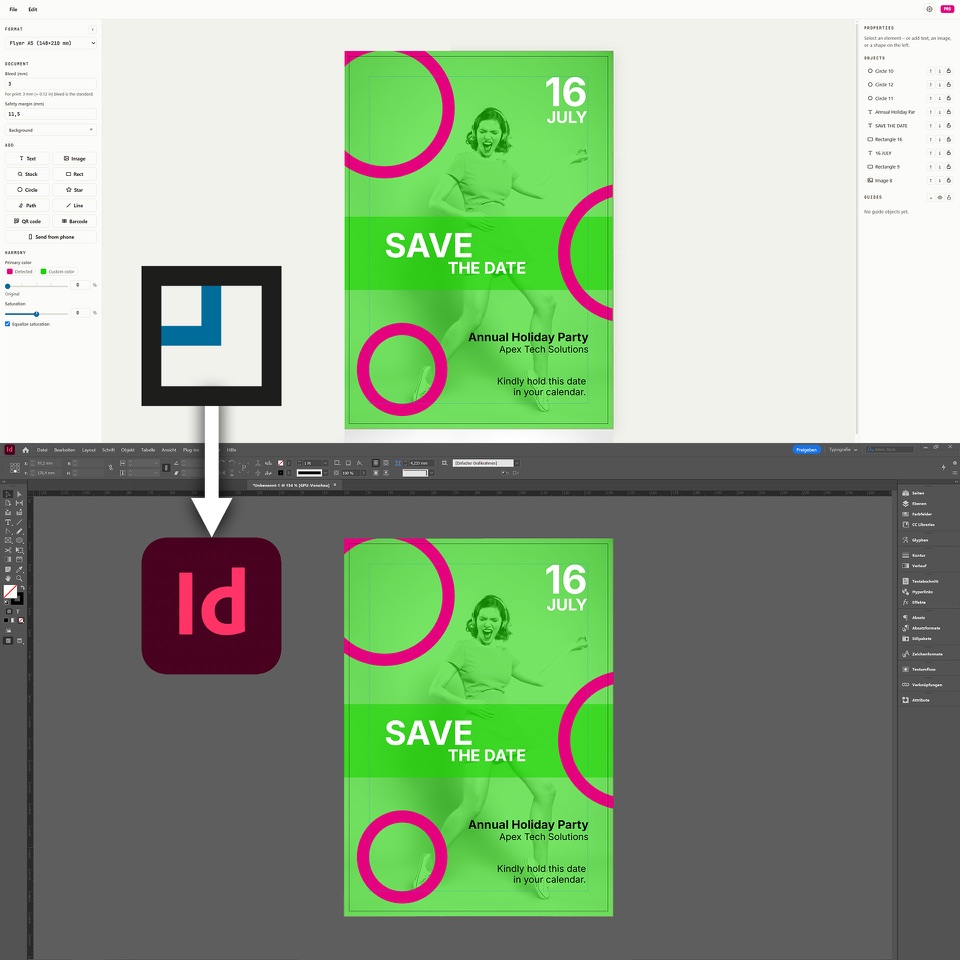Open the Farbfelder panel in InDesign
Viewport: 960px width, 960px height.
[x=917, y=514]
